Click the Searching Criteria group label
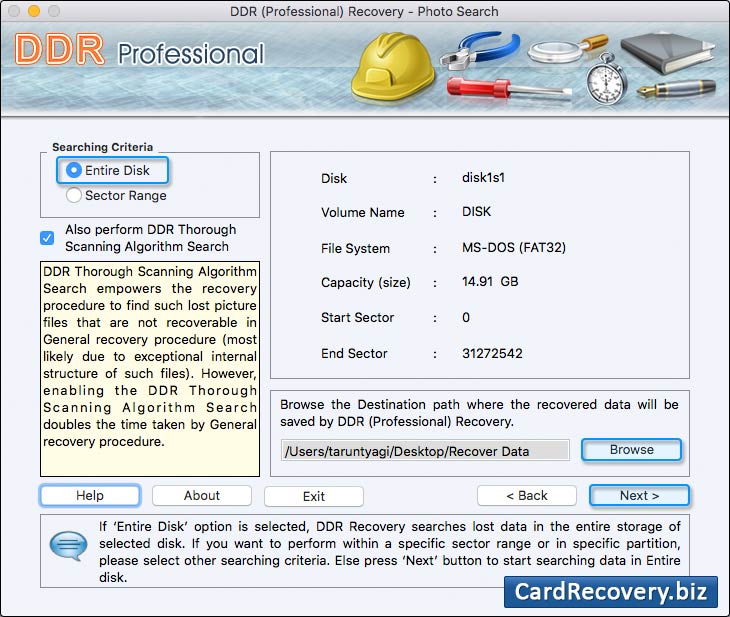Viewport: 730px width, 617px height. click(x=102, y=147)
